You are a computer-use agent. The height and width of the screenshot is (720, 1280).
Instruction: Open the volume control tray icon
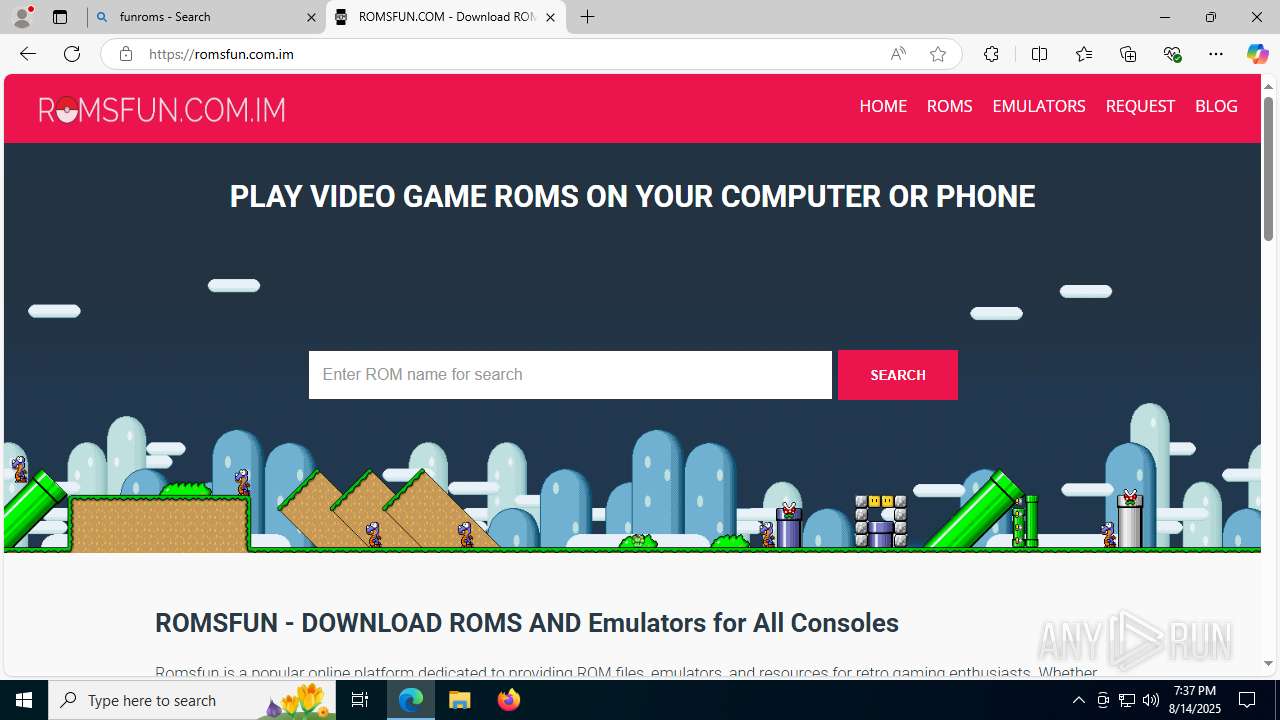point(1151,700)
